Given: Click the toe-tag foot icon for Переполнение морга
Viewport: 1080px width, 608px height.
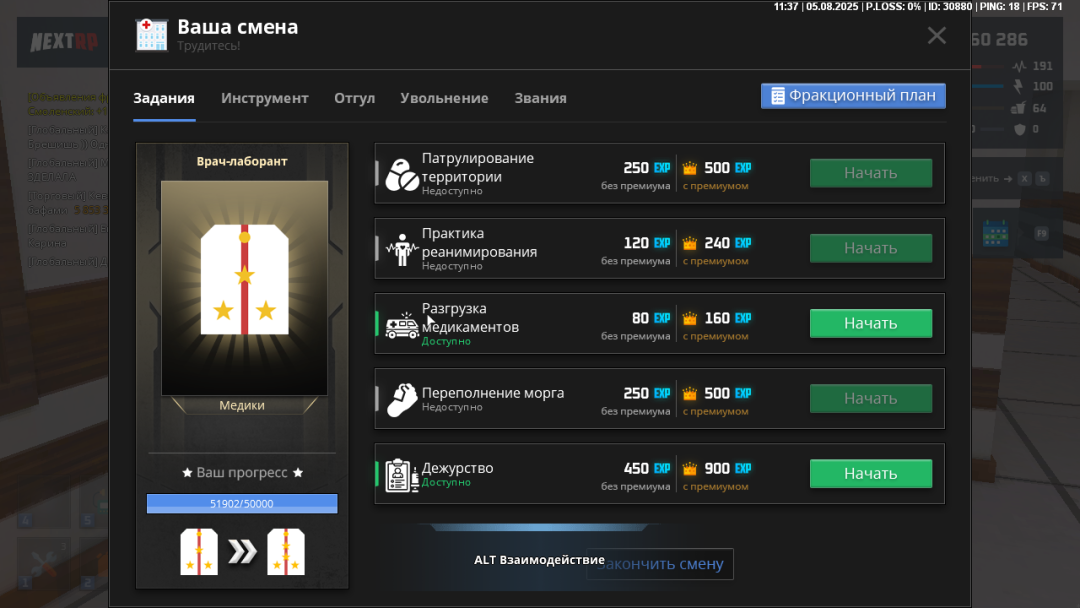Looking at the screenshot, I should (402, 399).
